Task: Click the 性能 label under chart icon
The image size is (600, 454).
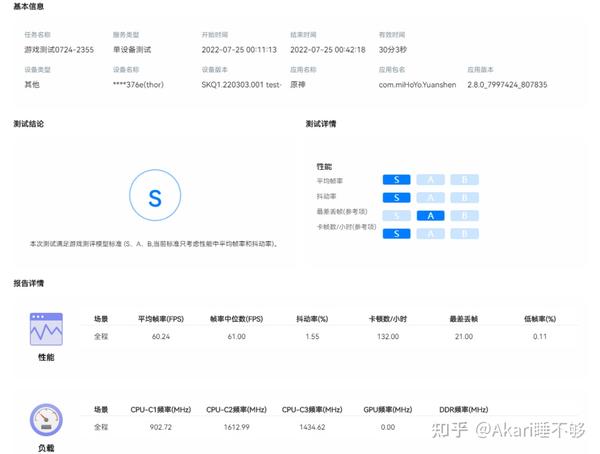Action: tap(46, 357)
